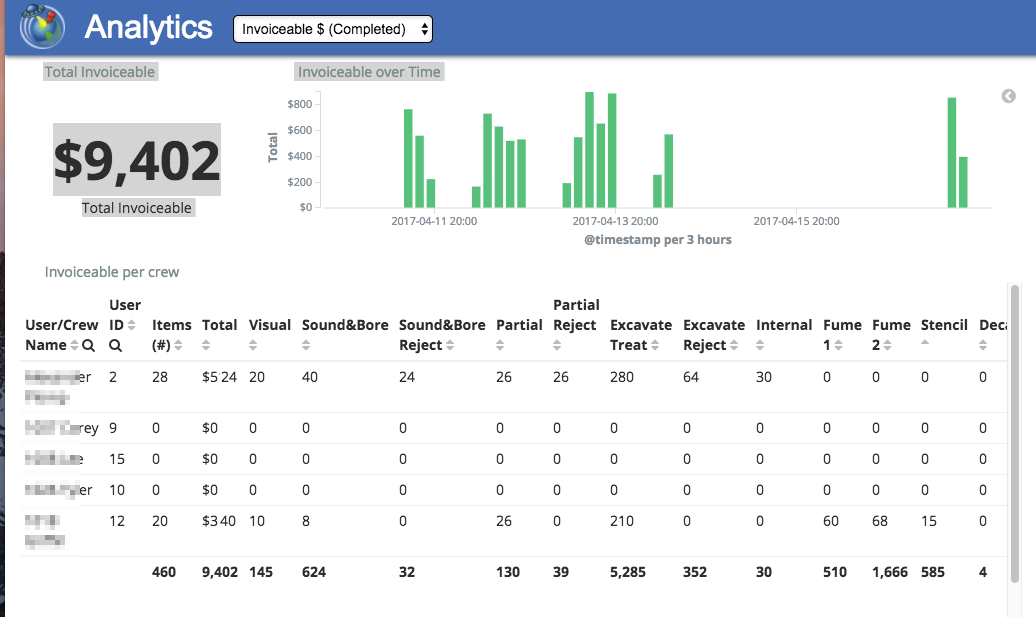
Task: Sort by Stencil column arrow
Action: (925, 343)
